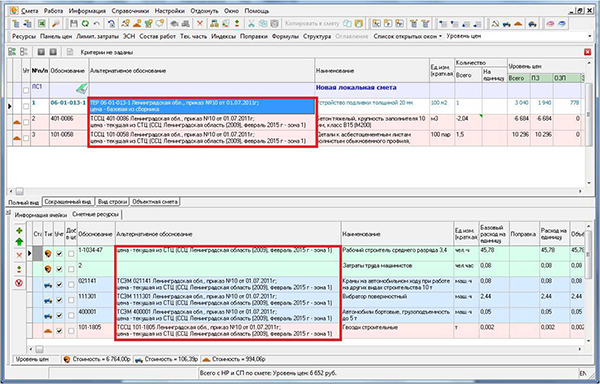Check the Доб checkbox for resource 400001
Screen dimensions: 600x384
click(71, 316)
